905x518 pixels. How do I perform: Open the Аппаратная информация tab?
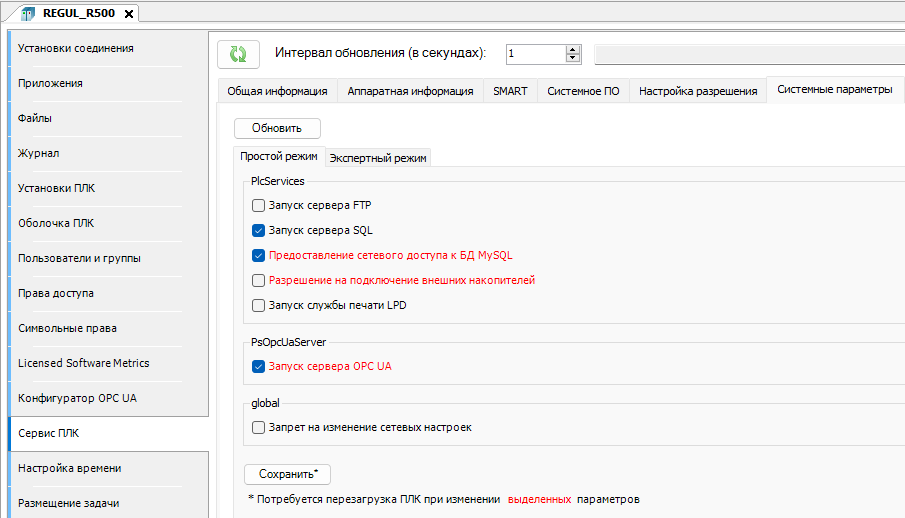click(410, 91)
